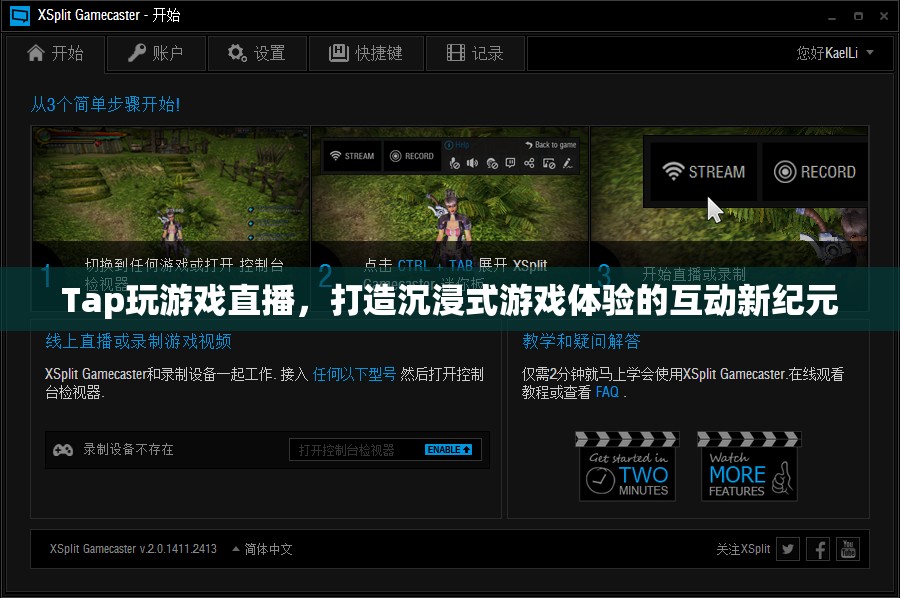
Task: Open the XSplit YouTube channel icon
Action: [848, 549]
